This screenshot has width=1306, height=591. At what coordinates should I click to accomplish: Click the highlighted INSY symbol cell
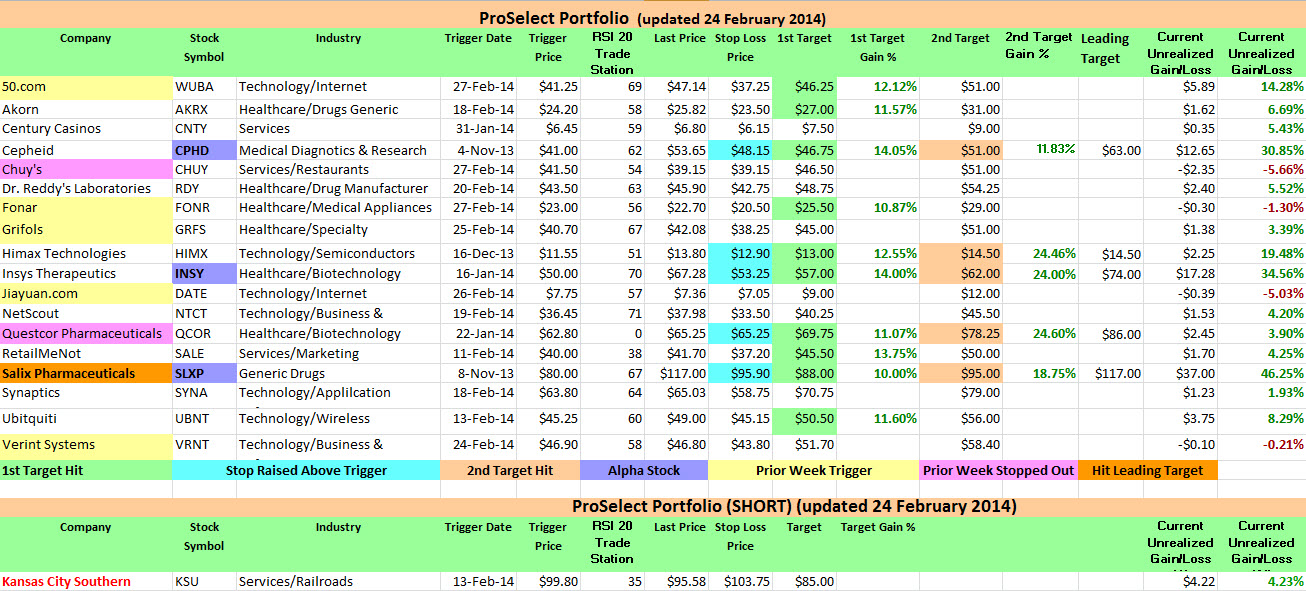click(x=204, y=273)
